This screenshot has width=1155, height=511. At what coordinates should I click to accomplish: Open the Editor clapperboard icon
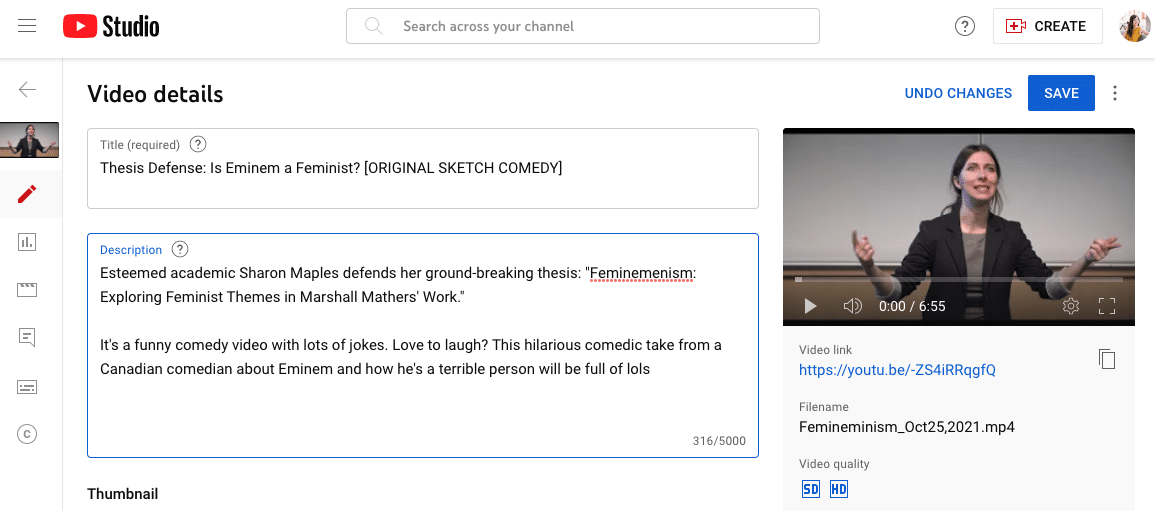point(27,289)
